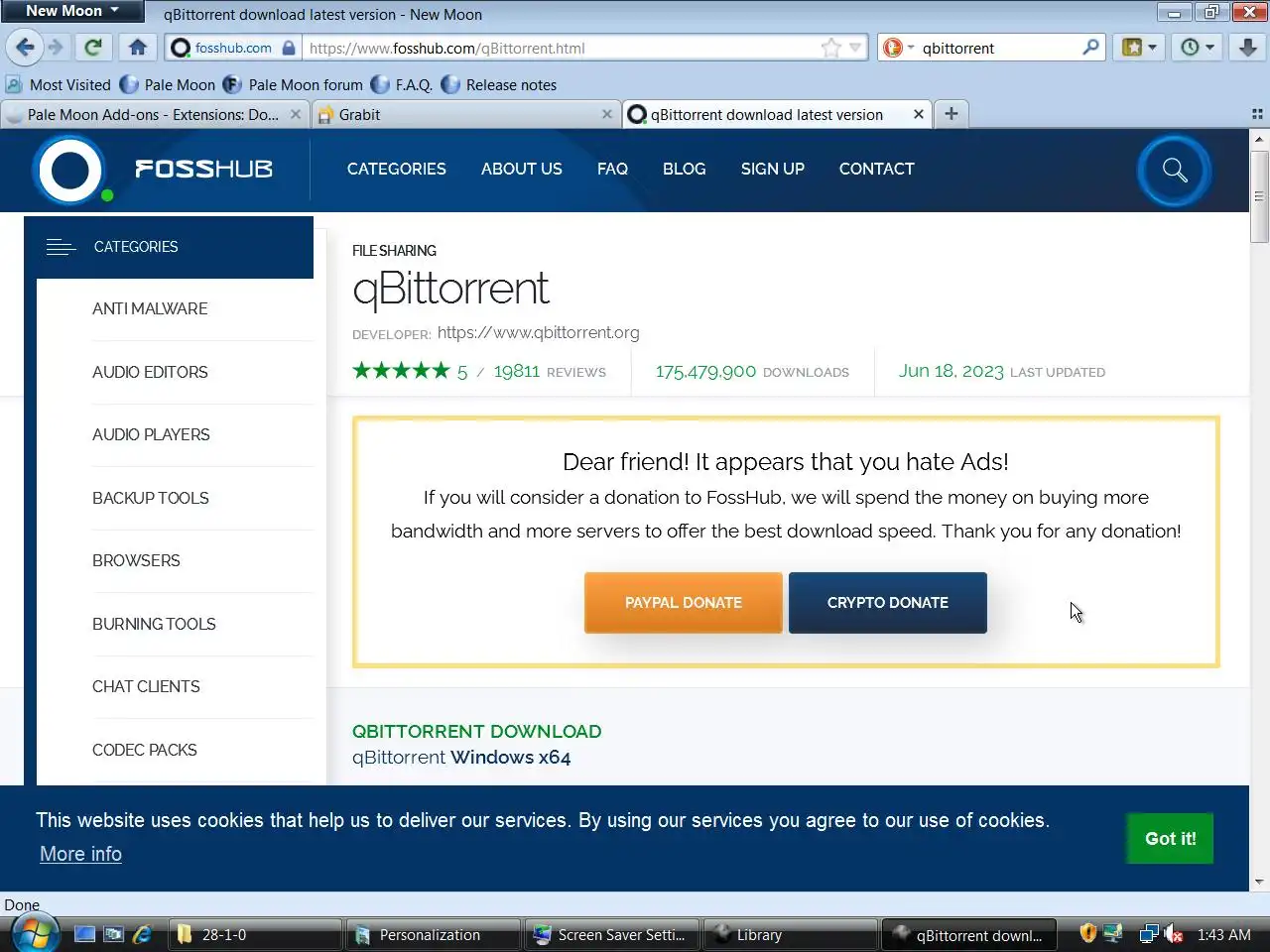Open the ANTI MALWARE category

(x=150, y=309)
